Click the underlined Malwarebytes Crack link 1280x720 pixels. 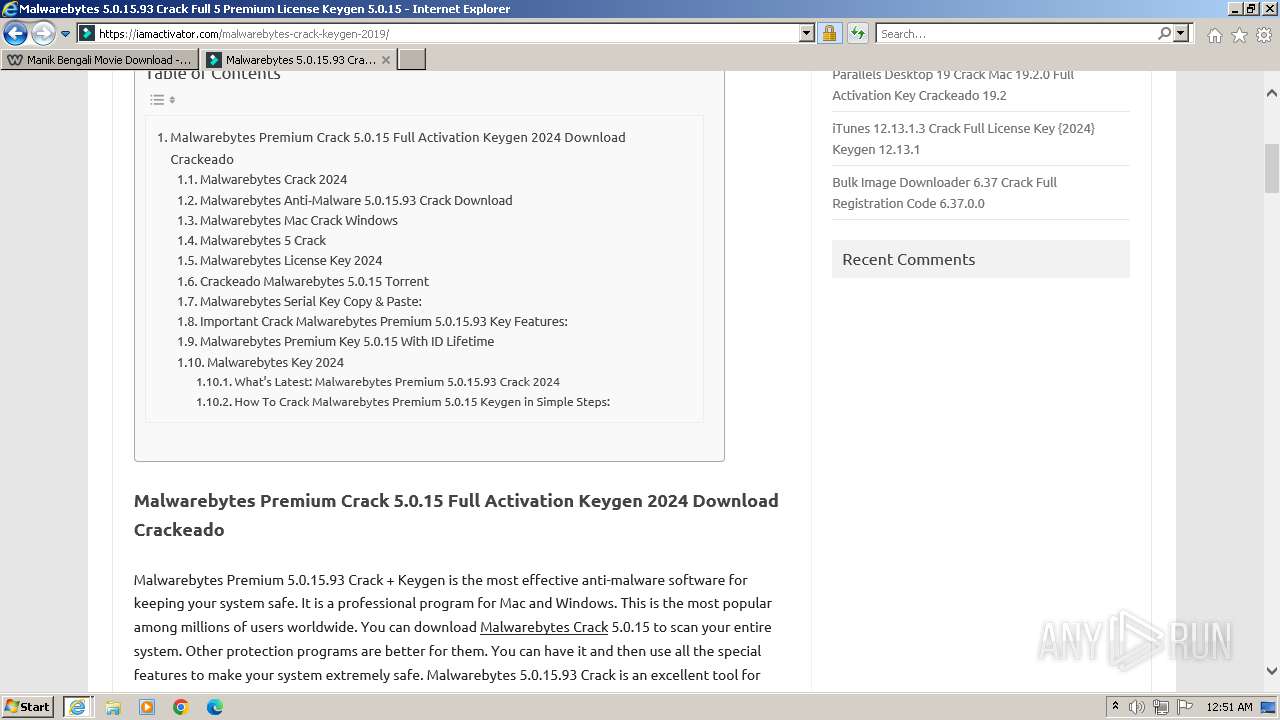[x=544, y=627]
